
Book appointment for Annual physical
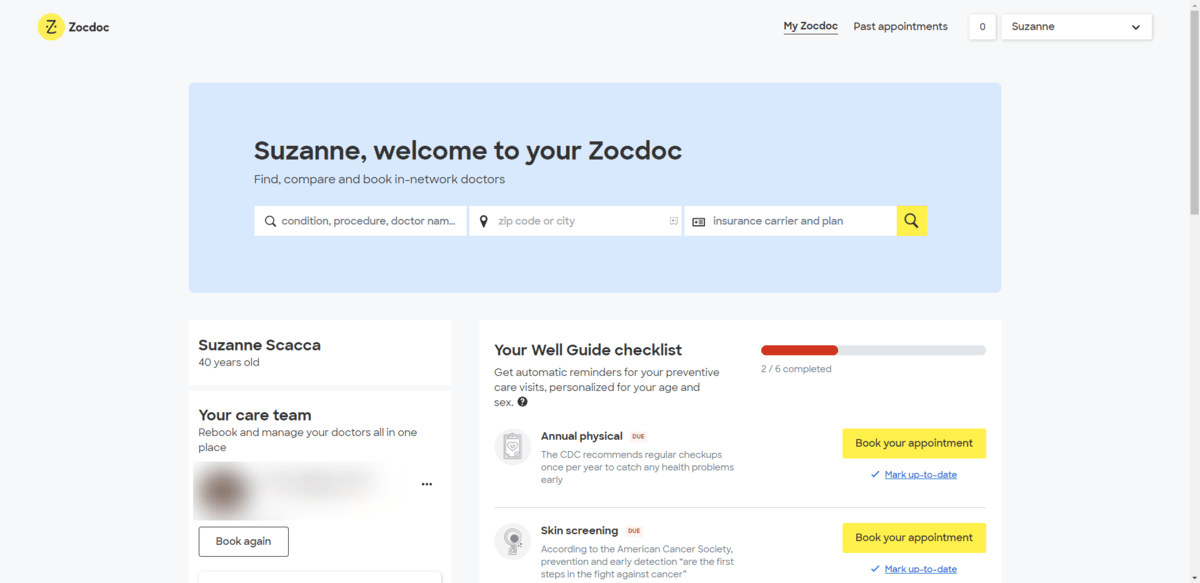pos(914,443)
